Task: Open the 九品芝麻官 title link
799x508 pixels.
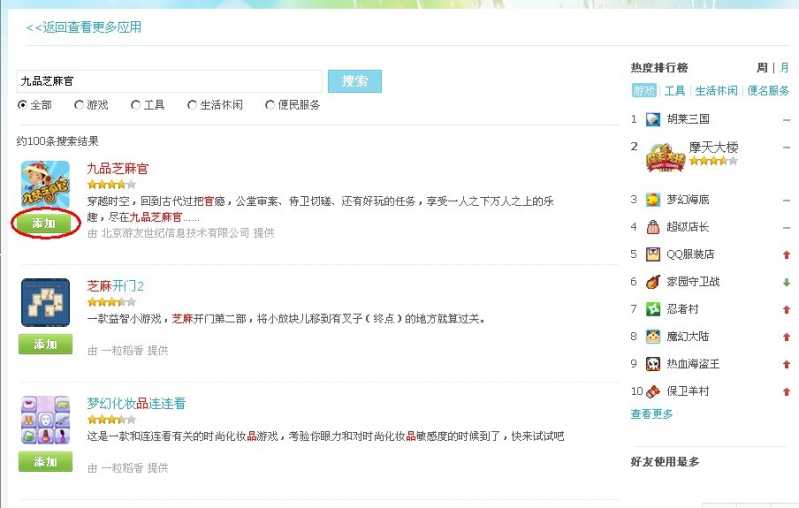Action: pos(118,168)
